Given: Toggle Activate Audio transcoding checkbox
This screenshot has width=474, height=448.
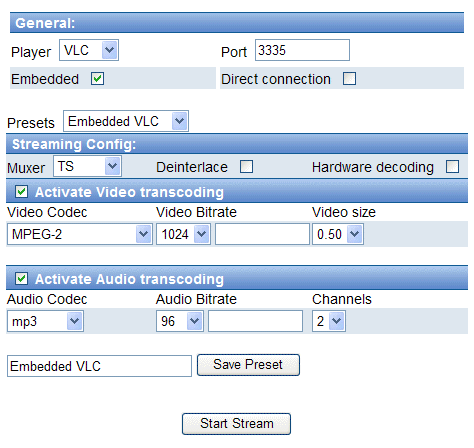Looking at the screenshot, I should [22, 279].
